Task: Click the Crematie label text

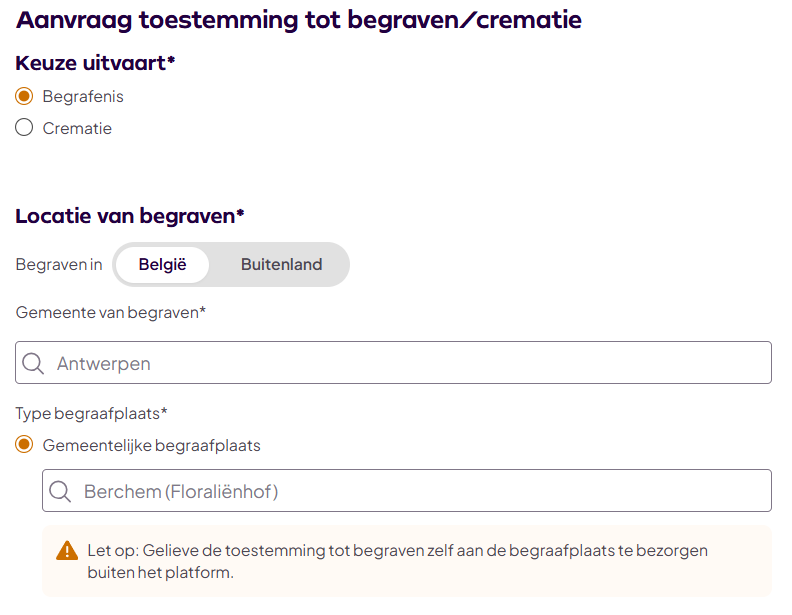Action: pos(77,128)
